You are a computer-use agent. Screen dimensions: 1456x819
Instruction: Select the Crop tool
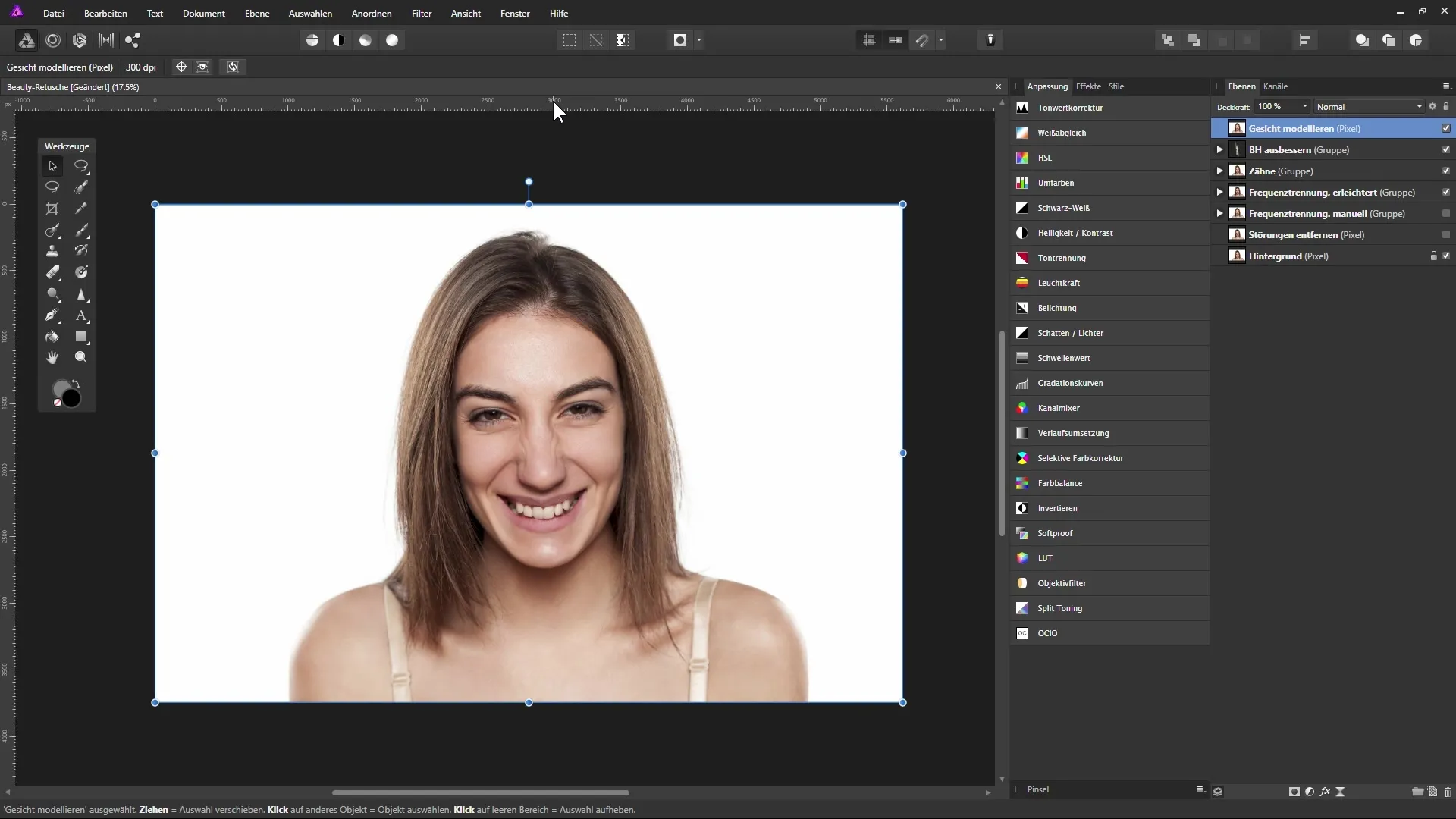pyautogui.click(x=52, y=209)
